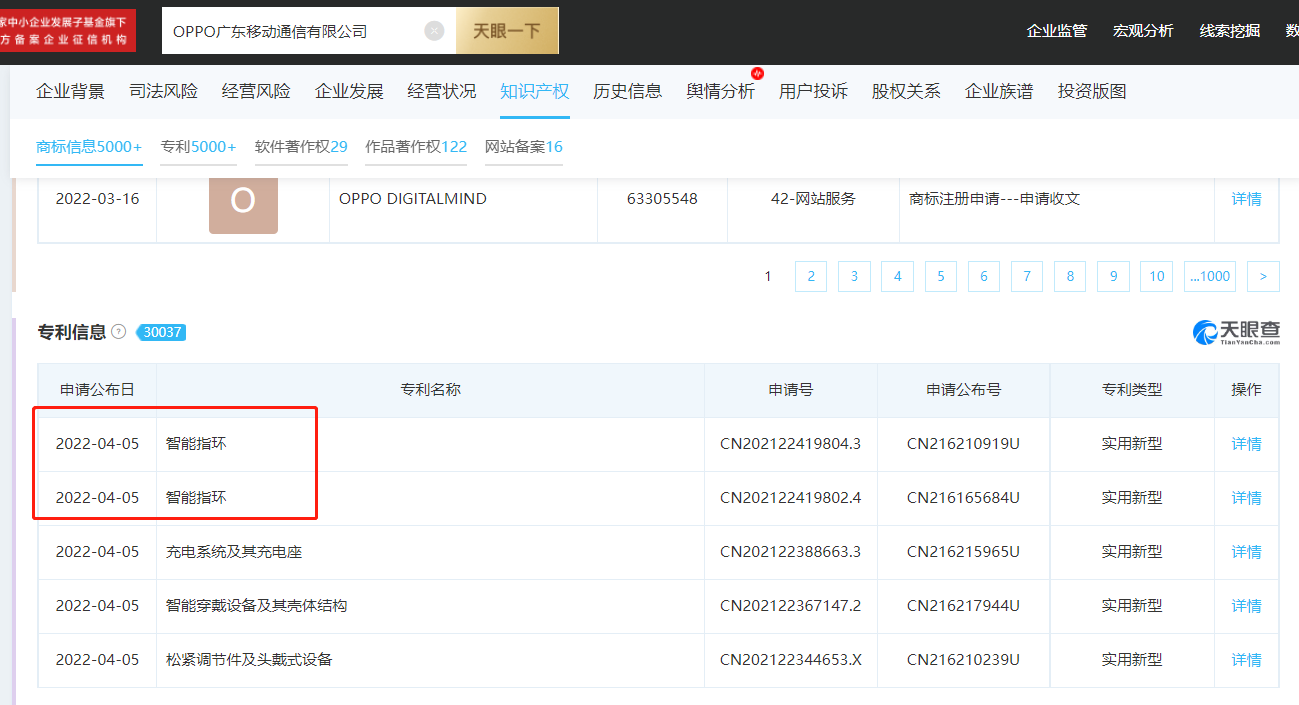
Task: Open 详情 for patent CN202122419802.4
Action: click(1246, 498)
